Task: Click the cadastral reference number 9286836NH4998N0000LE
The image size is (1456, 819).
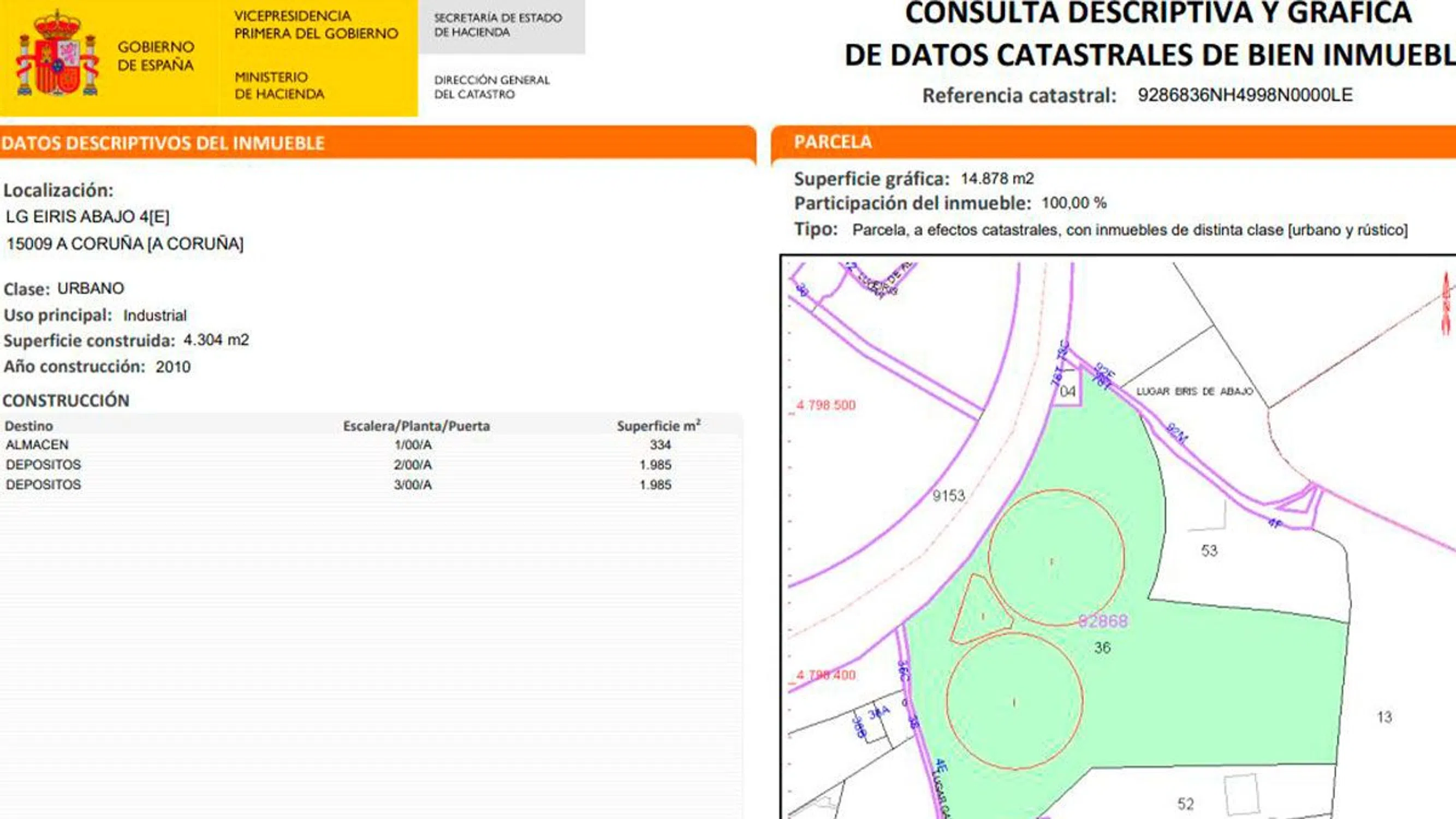Action: [x=1245, y=95]
